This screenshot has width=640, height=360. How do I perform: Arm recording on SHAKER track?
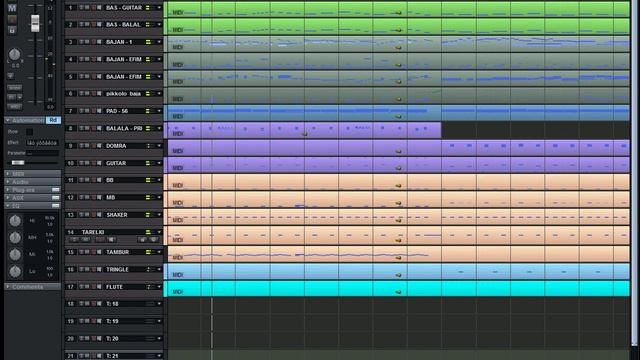93,215
